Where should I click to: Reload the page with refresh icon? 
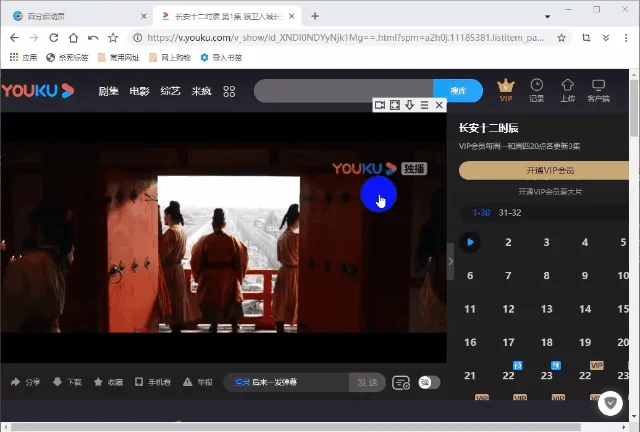click(53, 38)
